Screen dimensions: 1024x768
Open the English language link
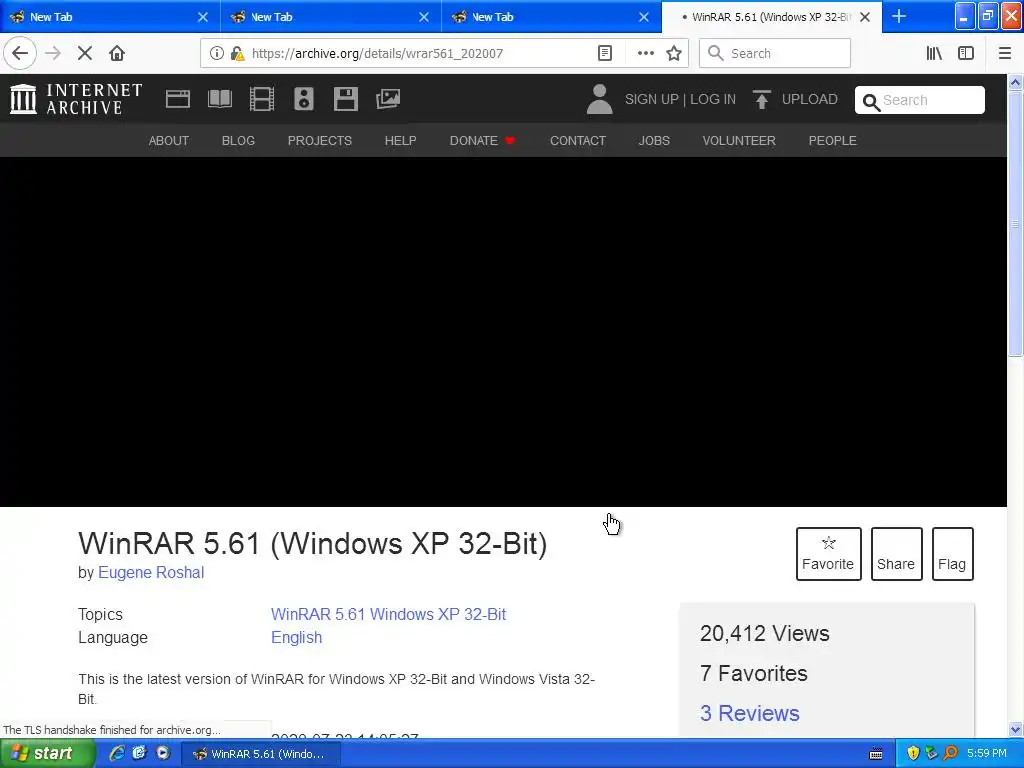[x=296, y=637]
